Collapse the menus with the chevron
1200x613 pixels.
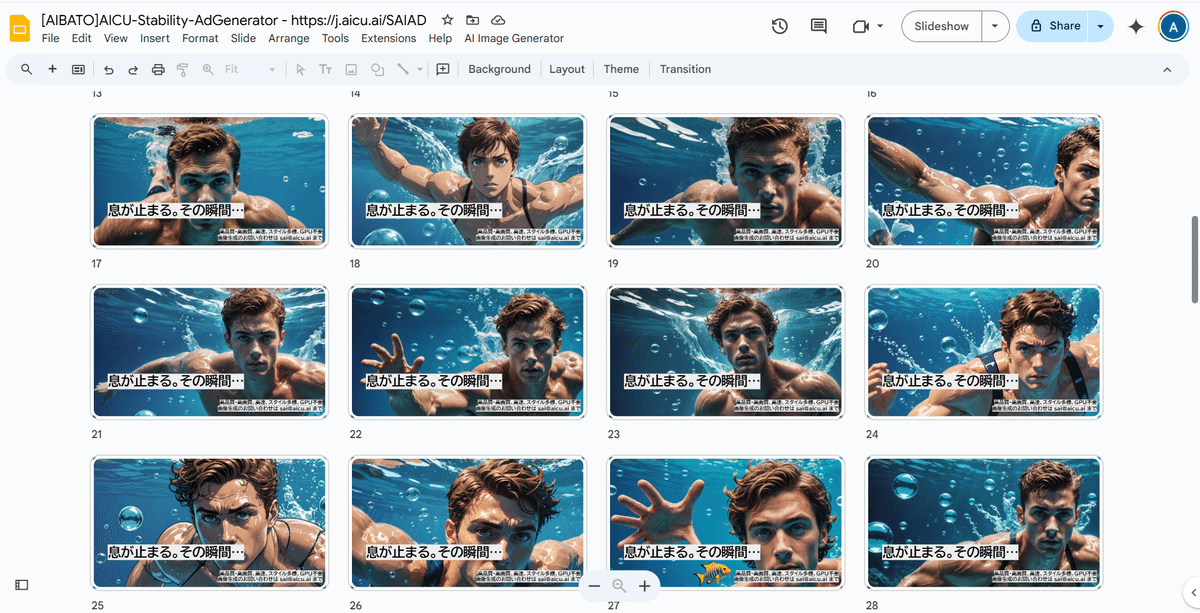pos(1167,69)
